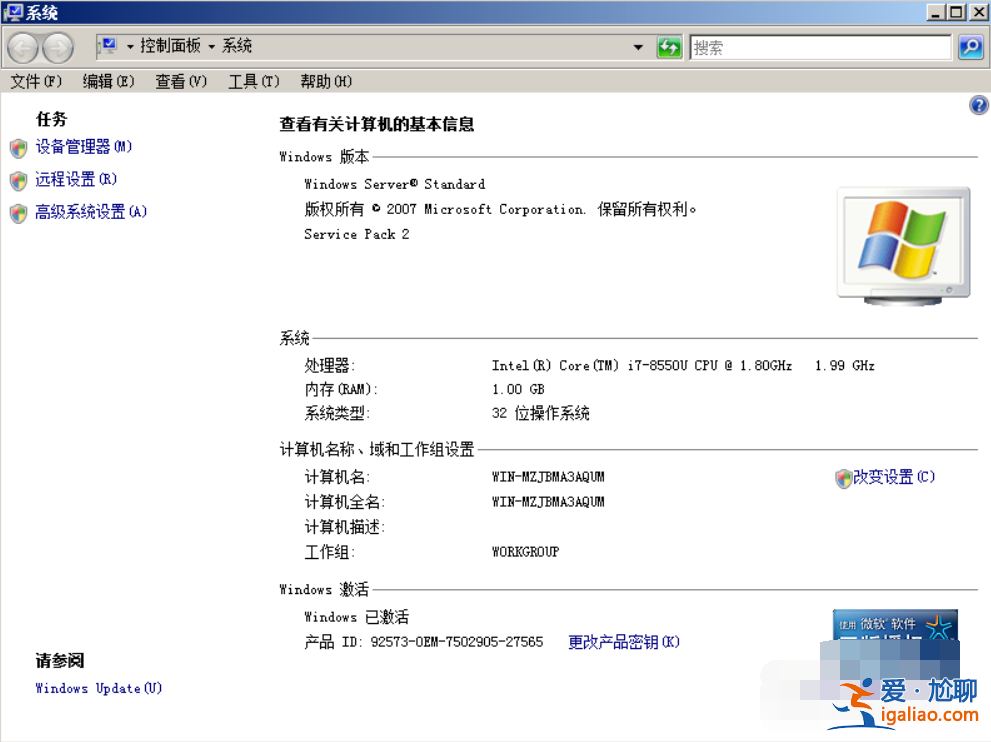Screen dimensions: 991x742
Task: Open 设备管理器 from the task pane
Action: [83, 148]
